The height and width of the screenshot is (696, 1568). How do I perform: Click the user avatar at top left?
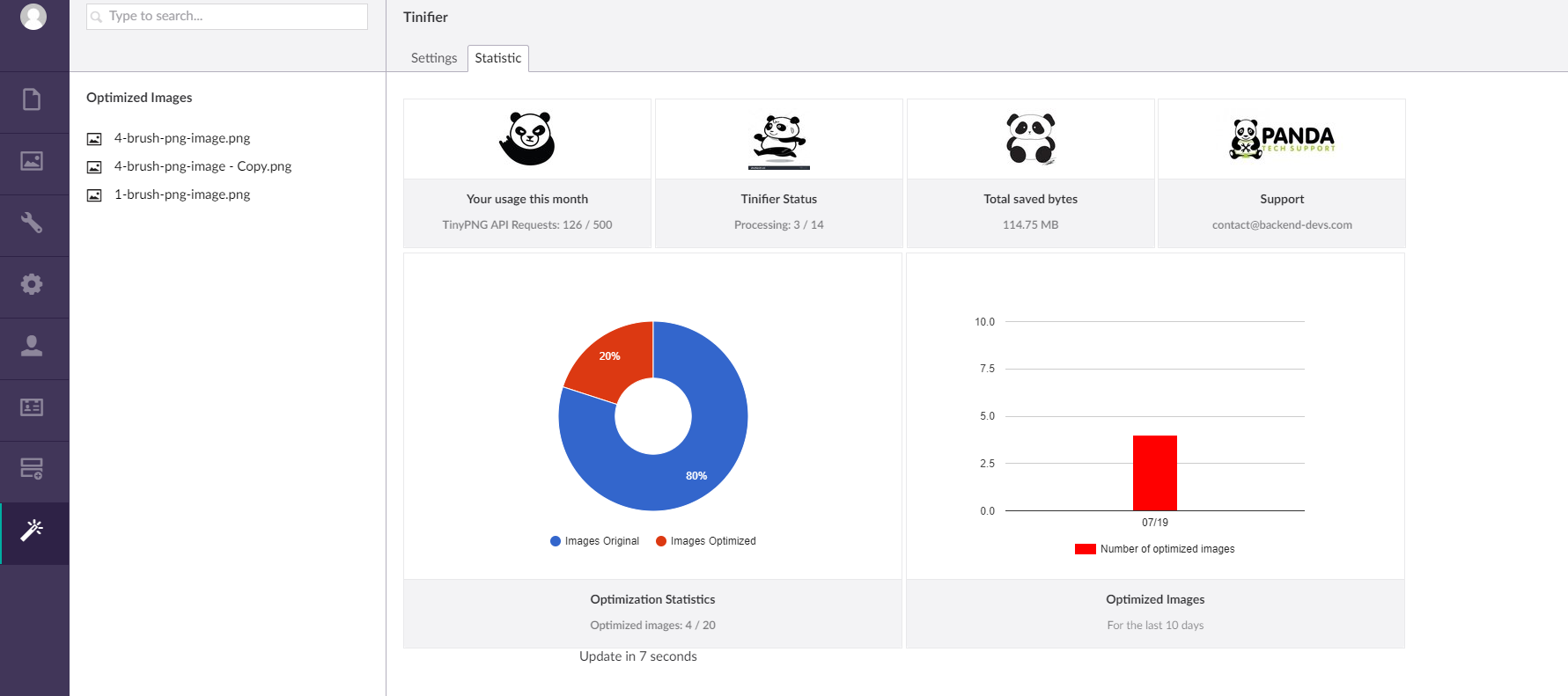click(33, 17)
